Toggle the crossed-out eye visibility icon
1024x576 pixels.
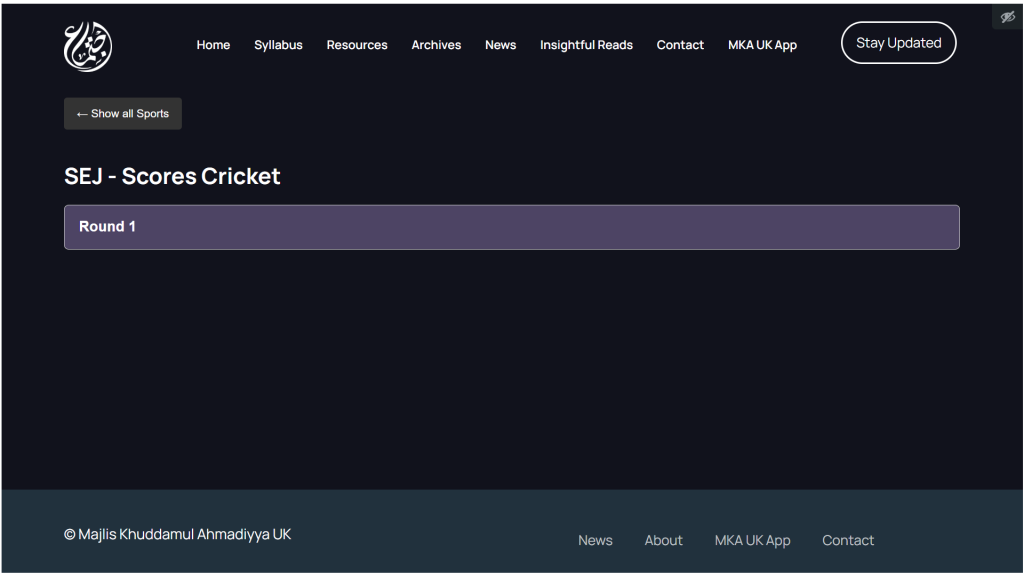click(x=1007, y=16)
